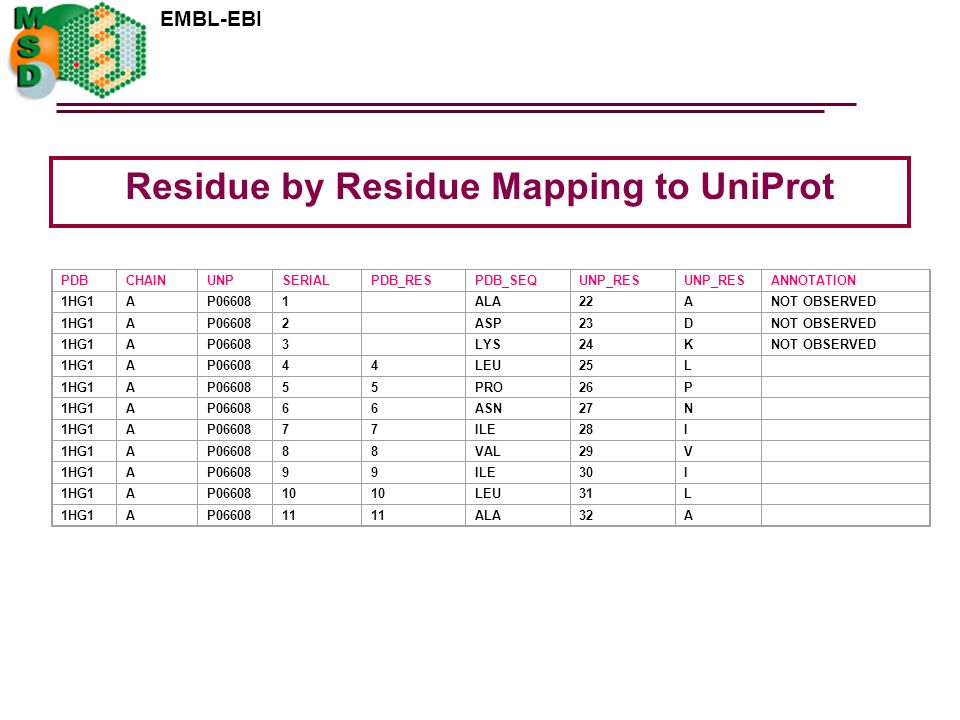The height and width of the screenshot is (720, 960).
Task: Select one-letter code P in the PRO row
Action: pos(688,387)
